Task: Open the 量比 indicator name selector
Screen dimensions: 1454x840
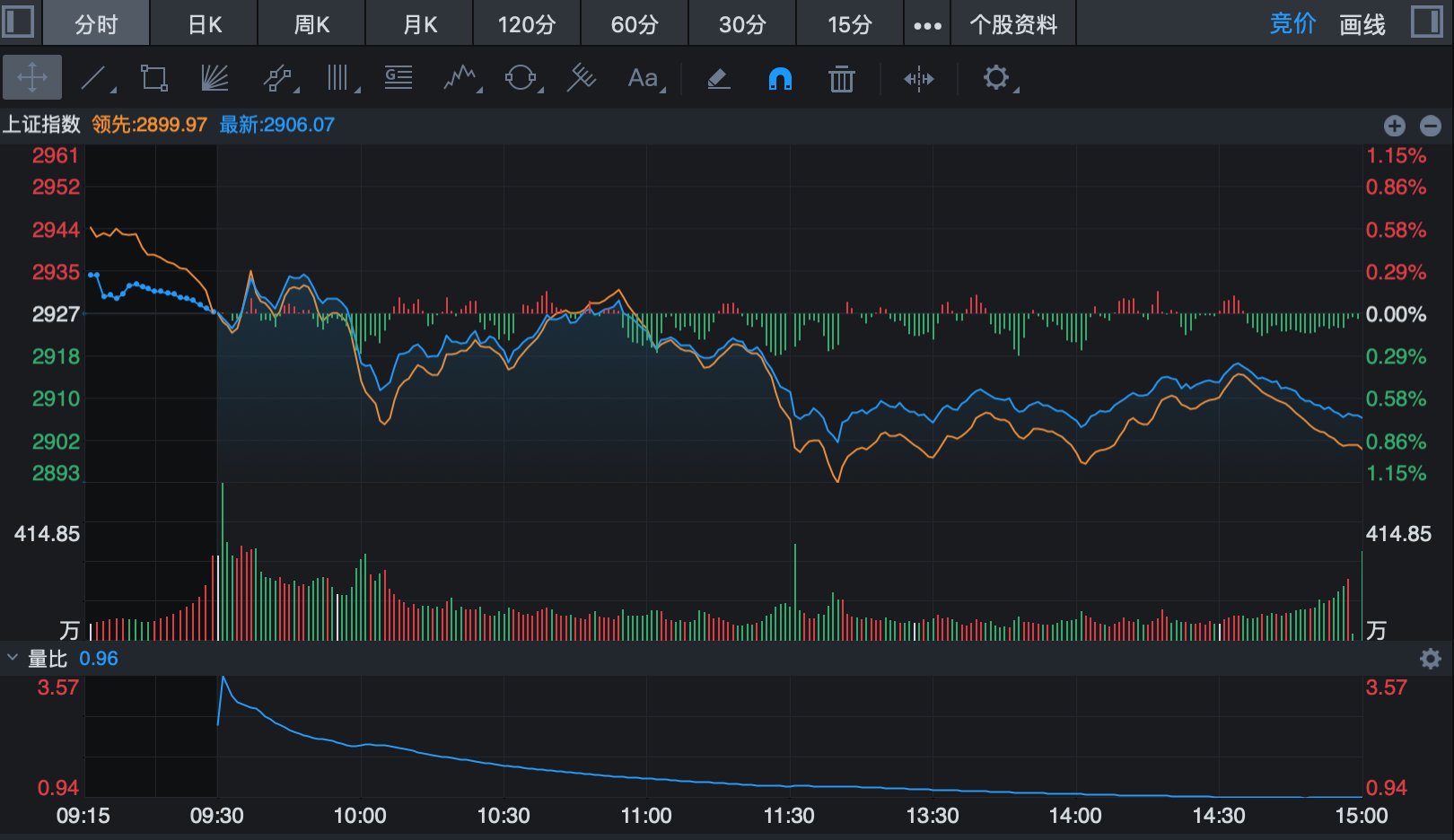Action: click(48, 659)
